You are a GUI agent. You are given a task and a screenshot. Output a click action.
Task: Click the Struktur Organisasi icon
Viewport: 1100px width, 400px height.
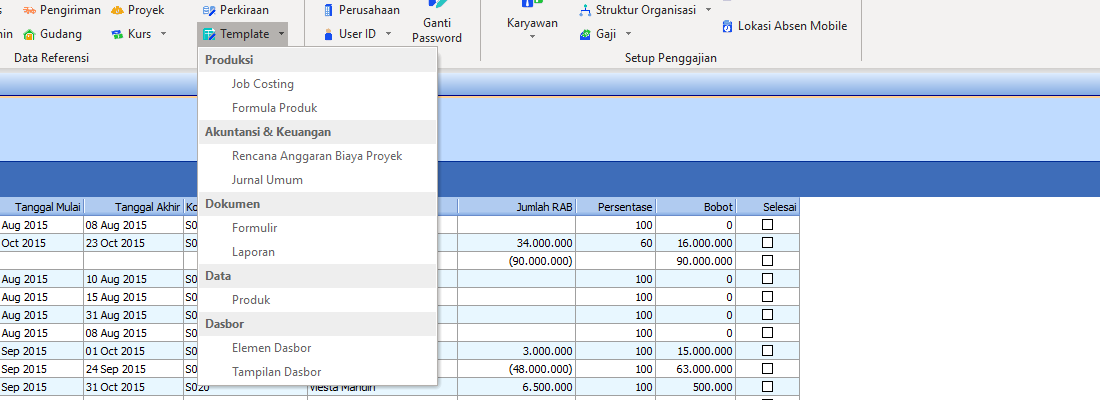point(585,11)
